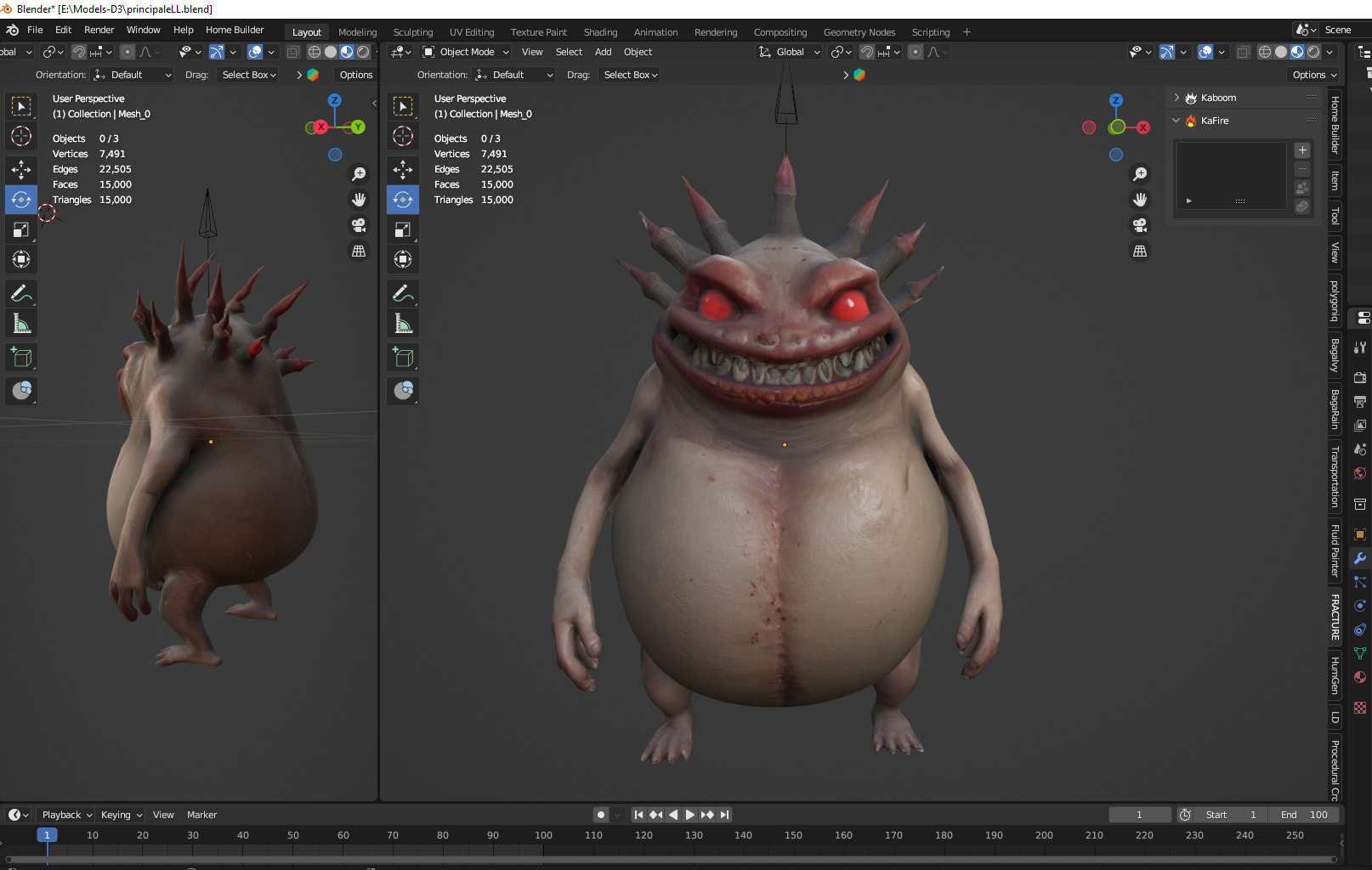The height and width of the screenshot is (870, 1372).
Task: Click the zoom icon in right viewport
Action: click(1140, 174)
